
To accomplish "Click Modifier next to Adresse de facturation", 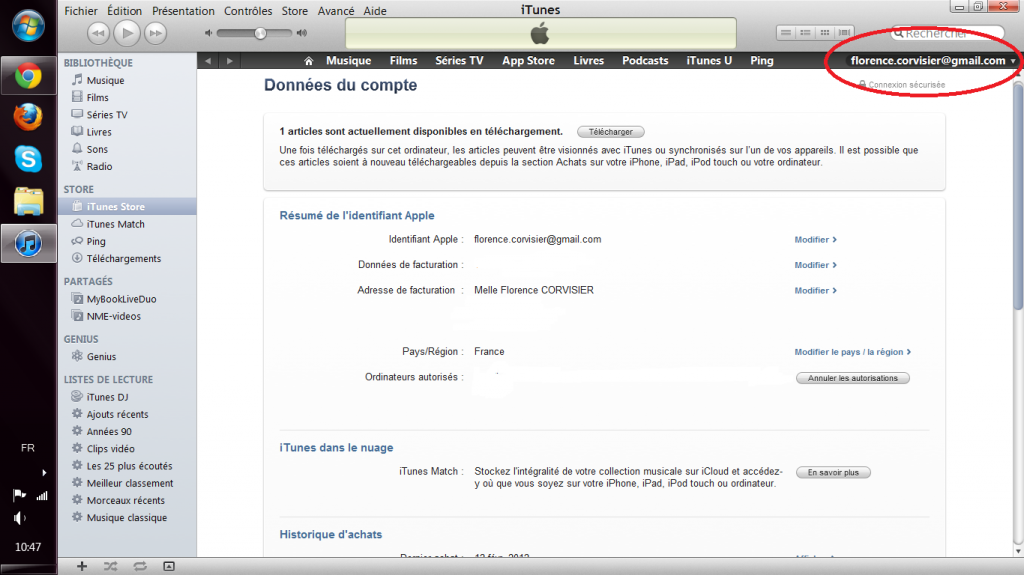I will [x=815, y=291].
